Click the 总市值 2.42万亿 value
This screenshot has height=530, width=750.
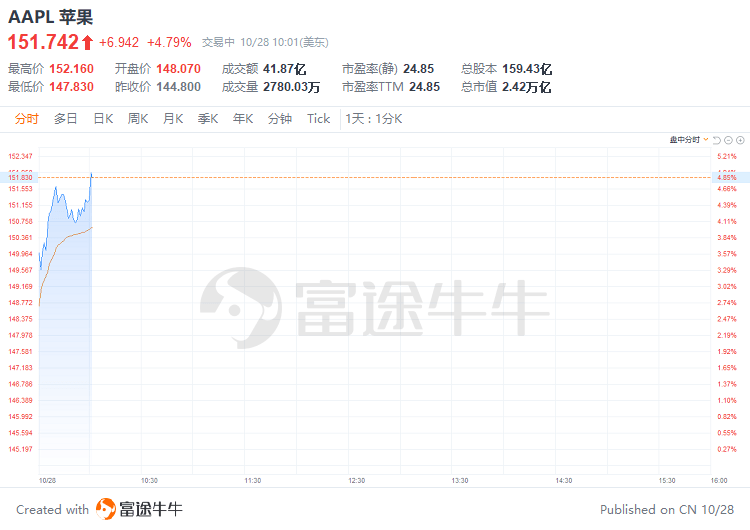tap(527, 87)
